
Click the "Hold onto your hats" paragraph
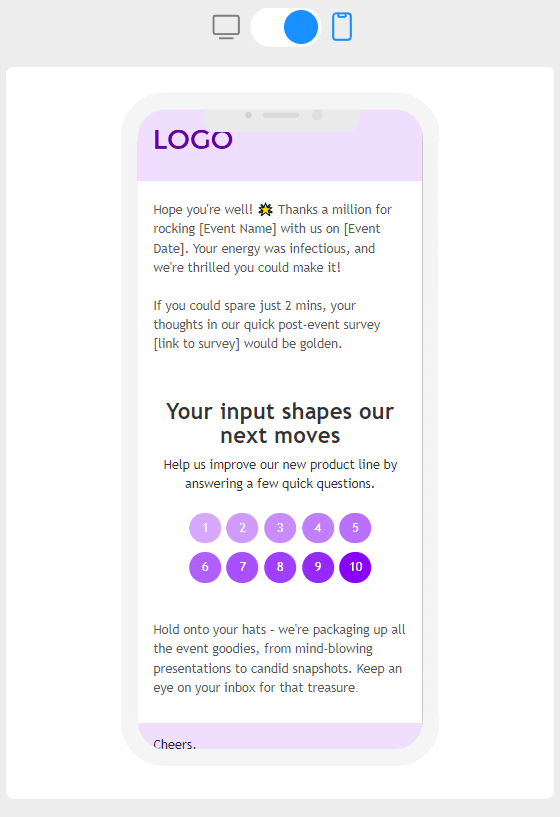click(x=279, y=658)
